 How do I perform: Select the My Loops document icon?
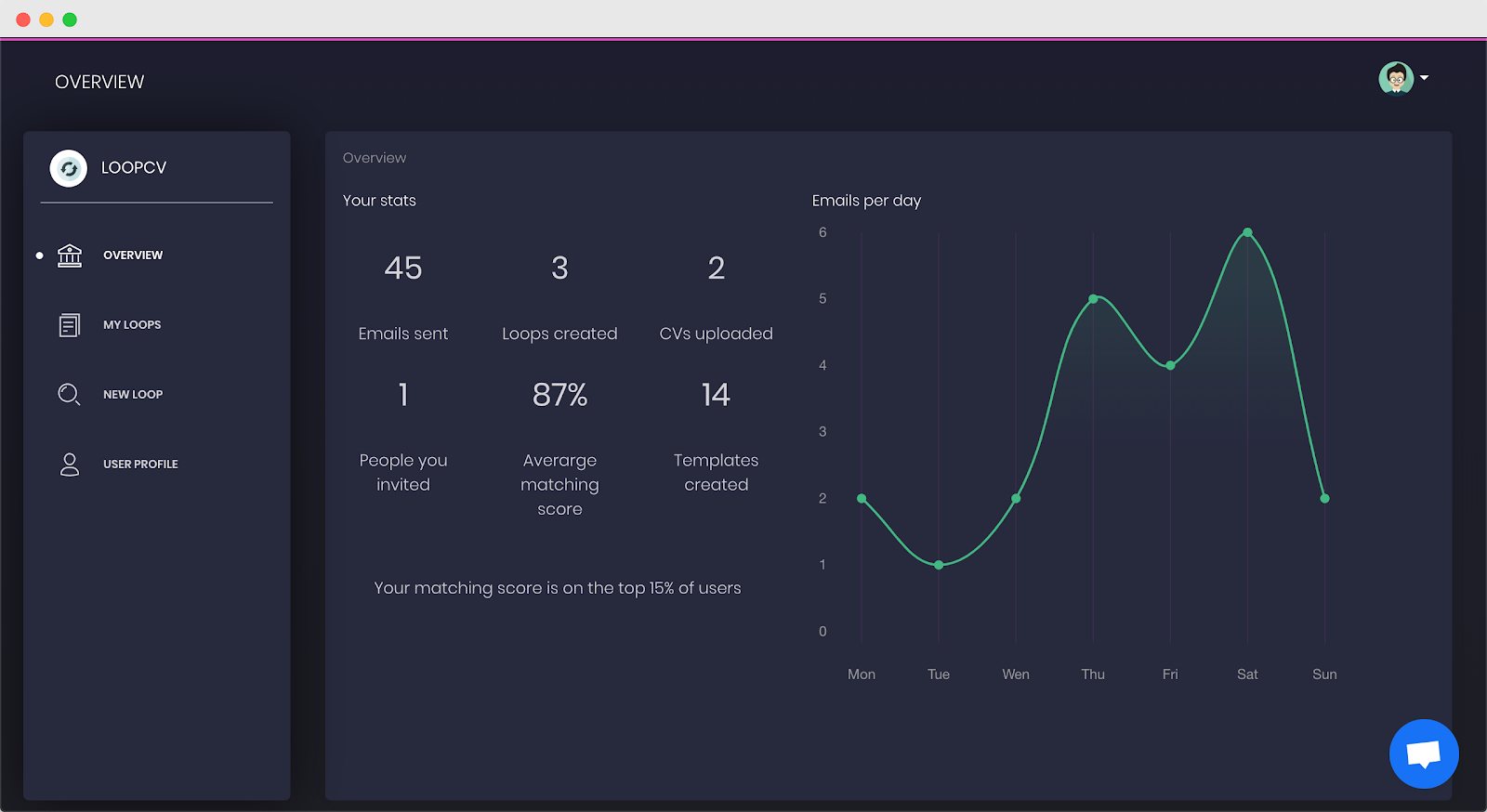pos(70,325)
